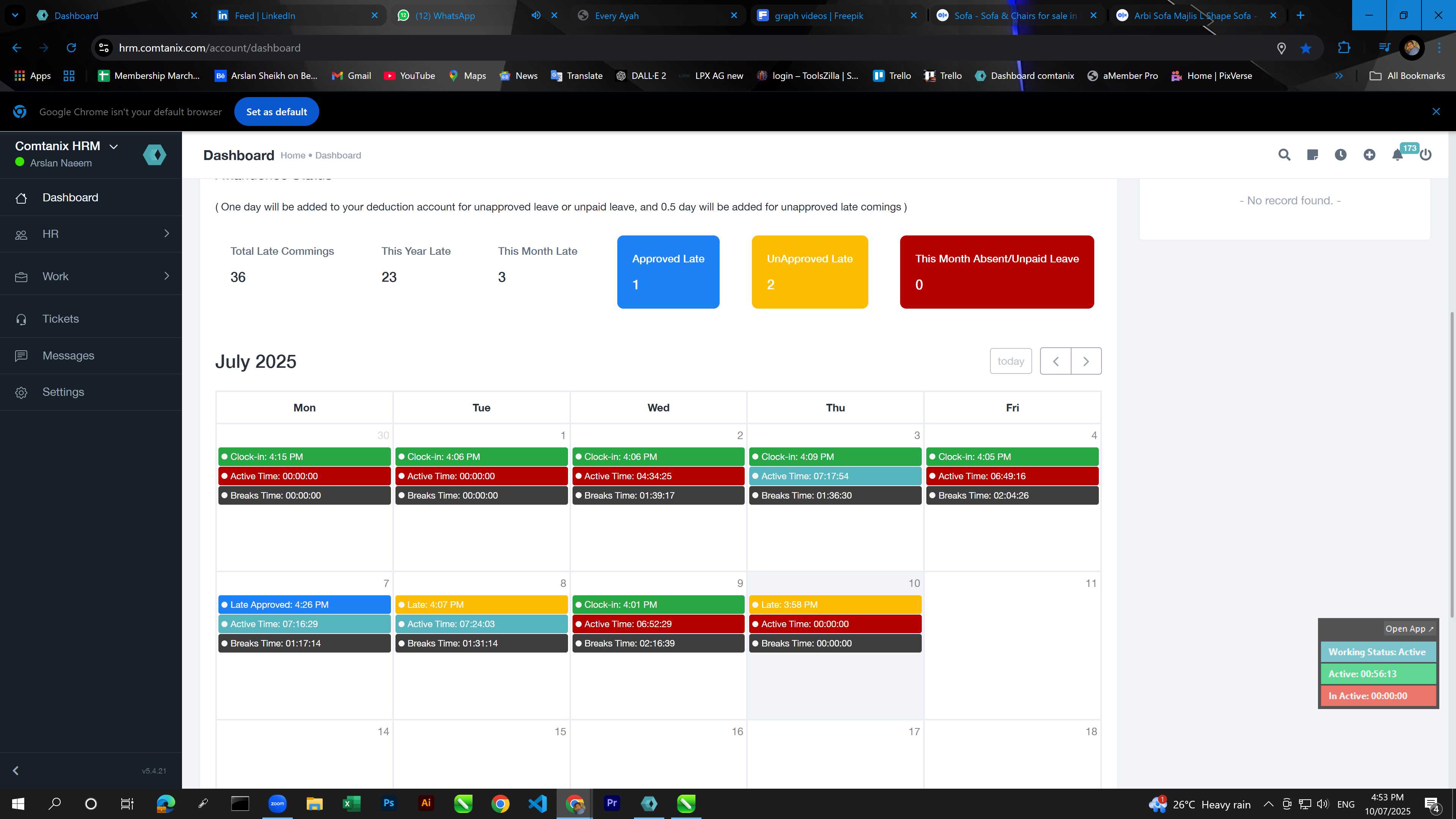Open Visual Studio Code from taskbar

coord(538,803)
